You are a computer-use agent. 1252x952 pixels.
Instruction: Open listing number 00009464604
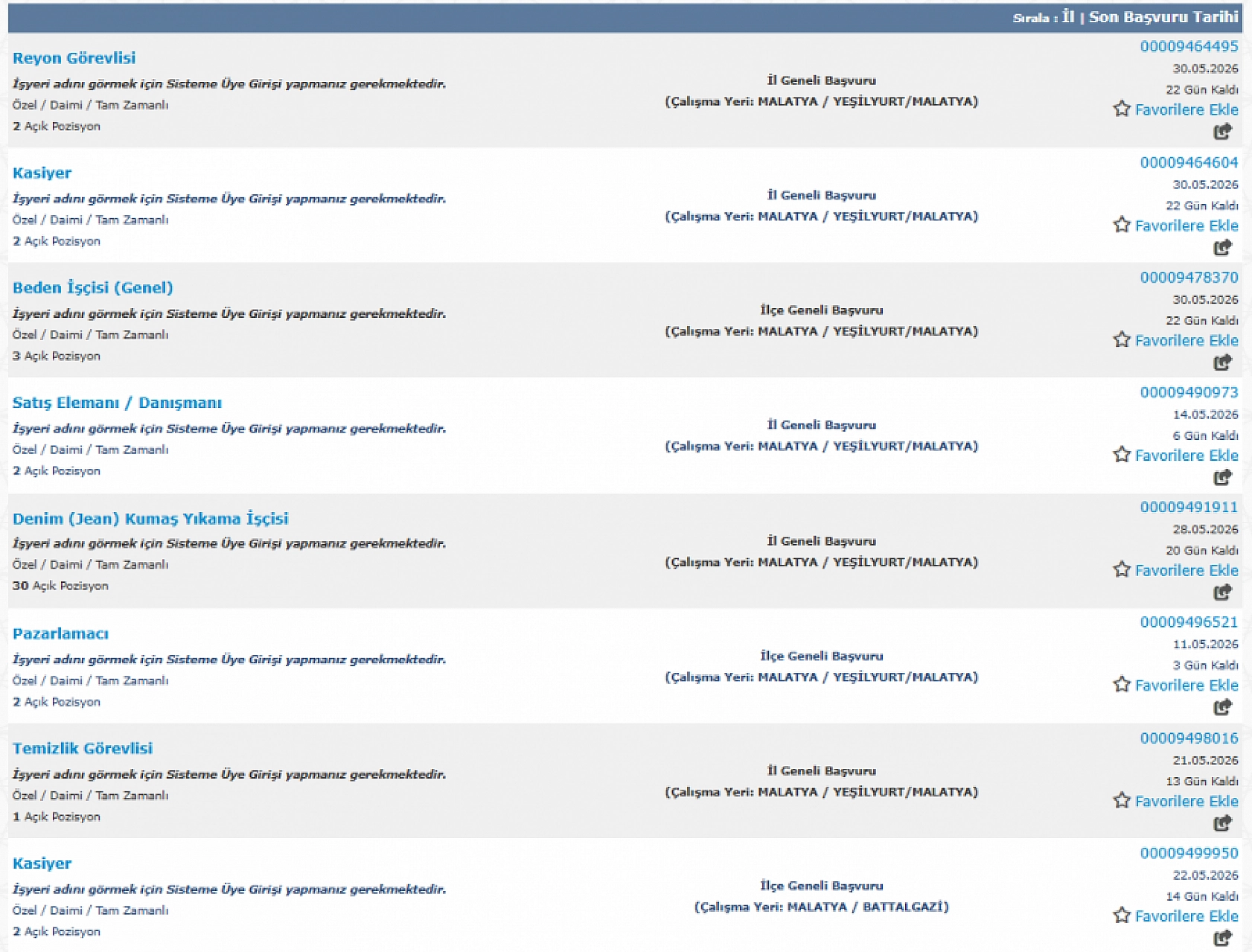click(1189, 162)
